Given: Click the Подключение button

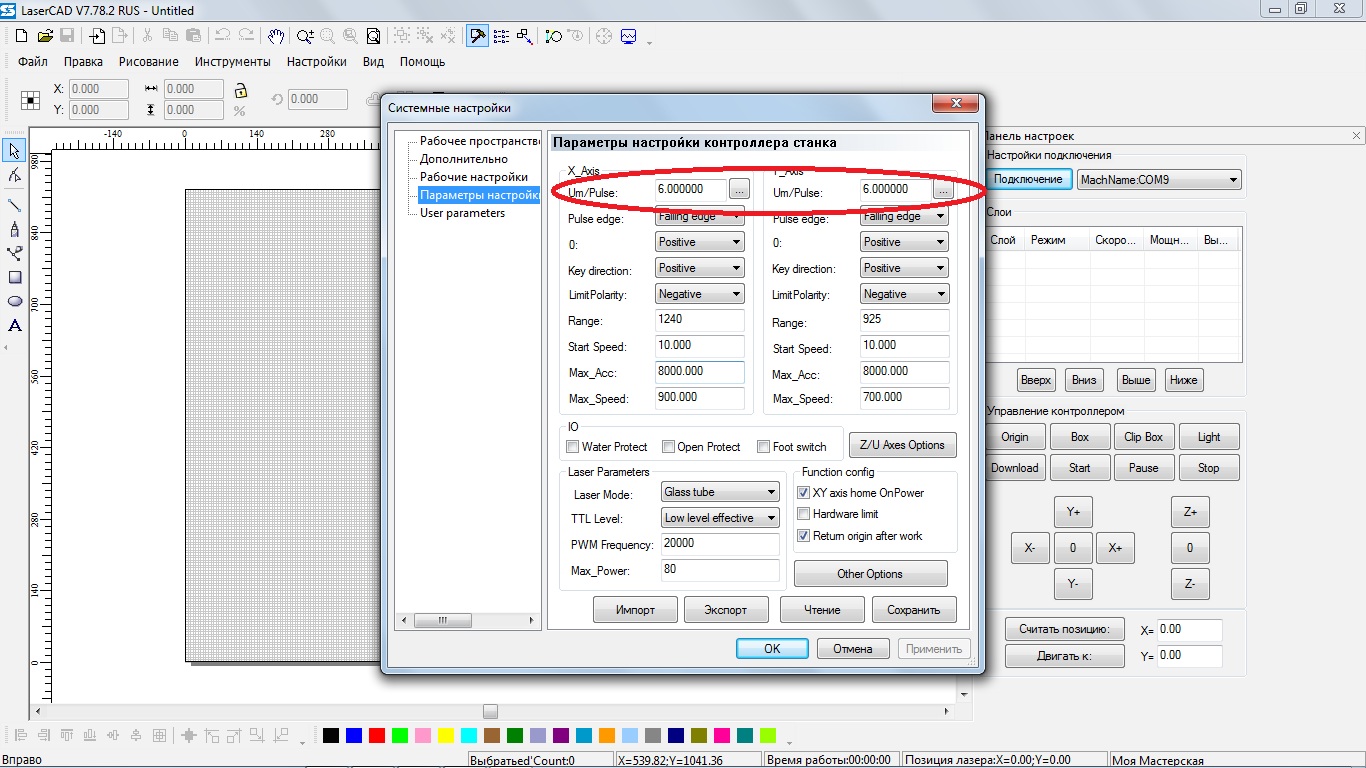Looking at the screenshot, I should pyautogui.click(x=1028, y=179).
